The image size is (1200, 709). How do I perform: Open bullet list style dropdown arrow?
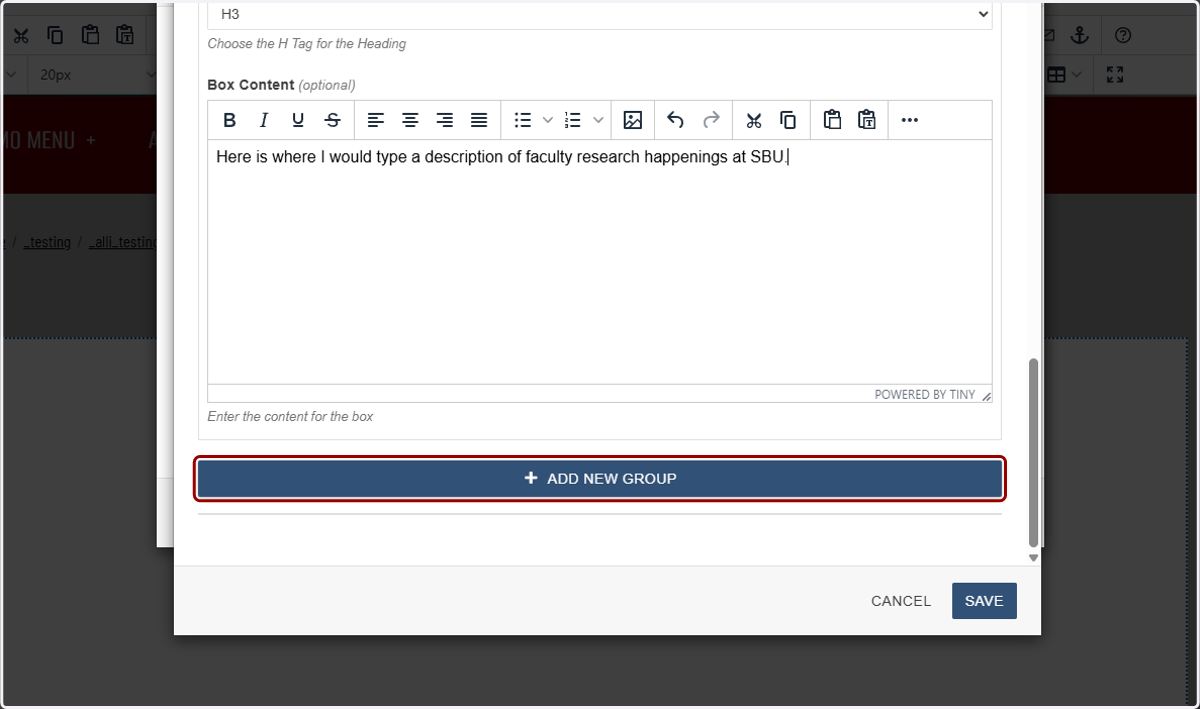(547, 120)
